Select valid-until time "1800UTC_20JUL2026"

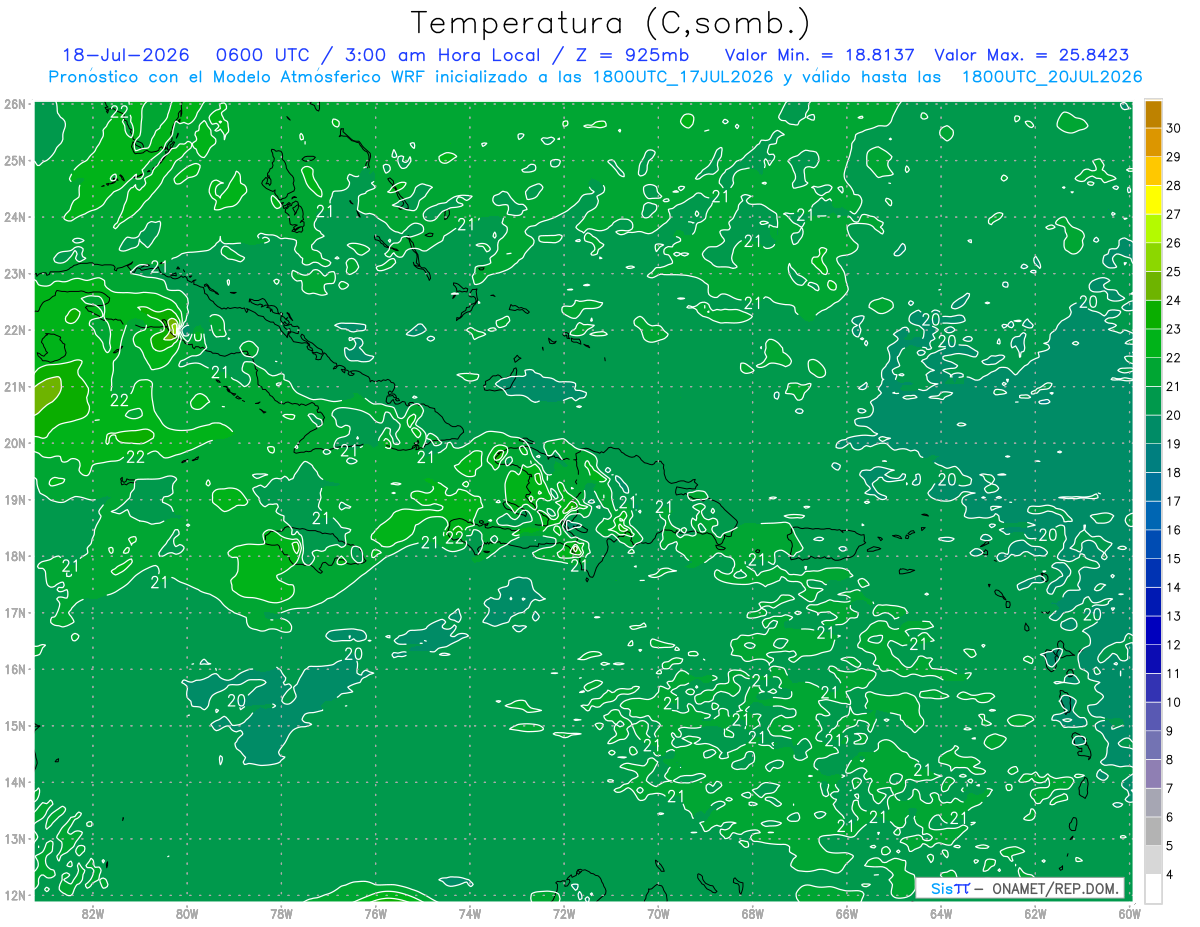point(1052,77)
